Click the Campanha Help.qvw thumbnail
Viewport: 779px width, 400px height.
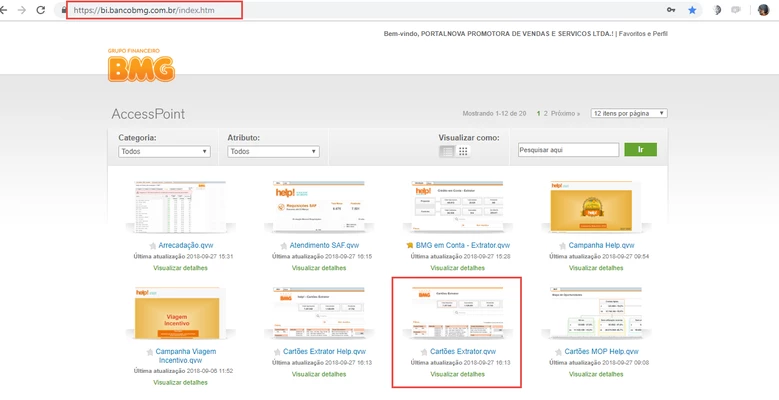(596, 206)
